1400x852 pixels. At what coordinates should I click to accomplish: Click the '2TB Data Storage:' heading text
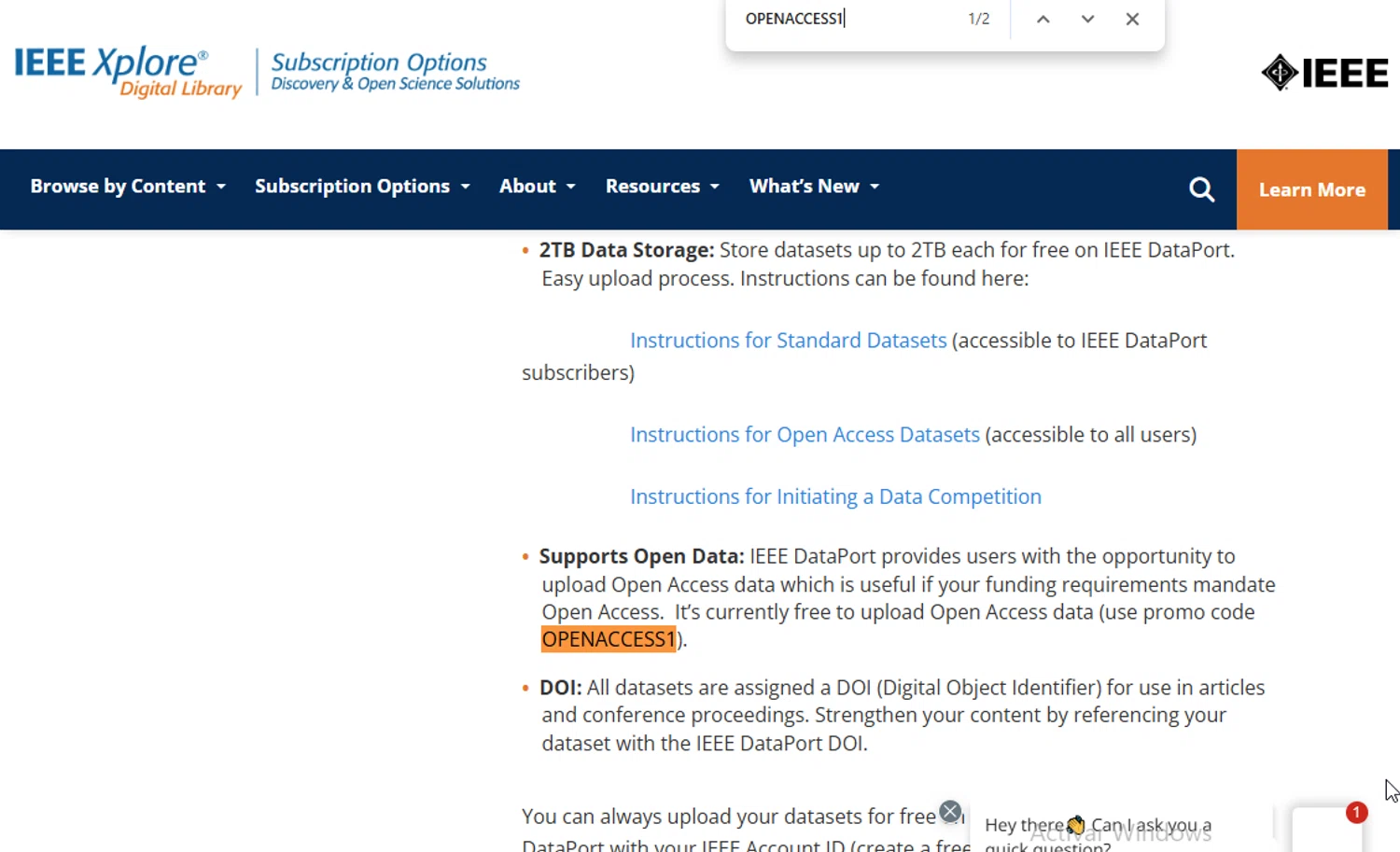coord(626,250)
